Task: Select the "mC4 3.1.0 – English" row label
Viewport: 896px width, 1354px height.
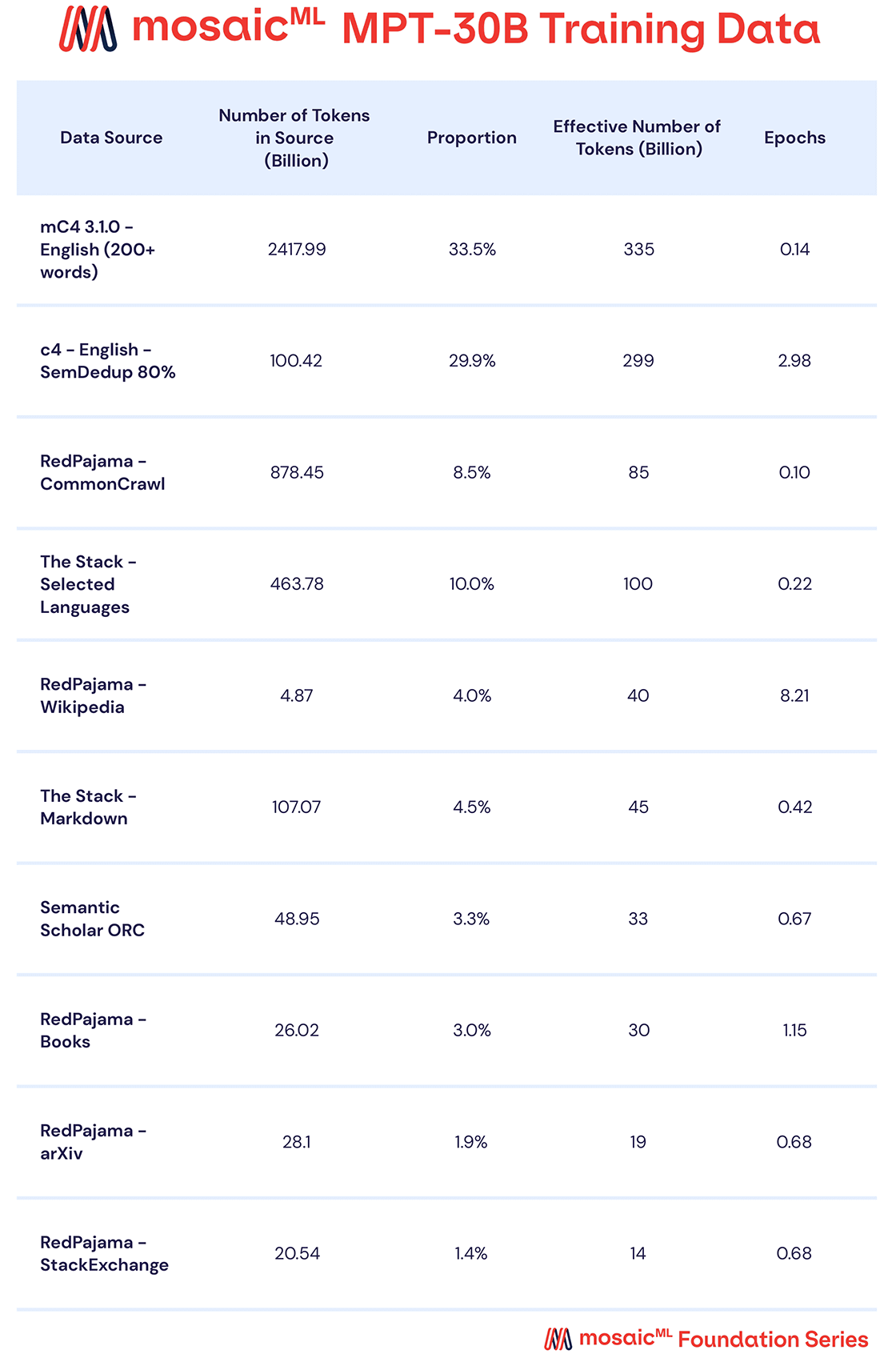Action: 98,250
